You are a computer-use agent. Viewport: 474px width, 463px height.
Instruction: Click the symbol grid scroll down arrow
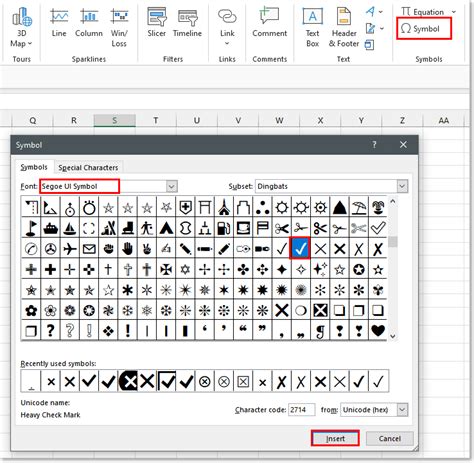[x=393, y=336]
